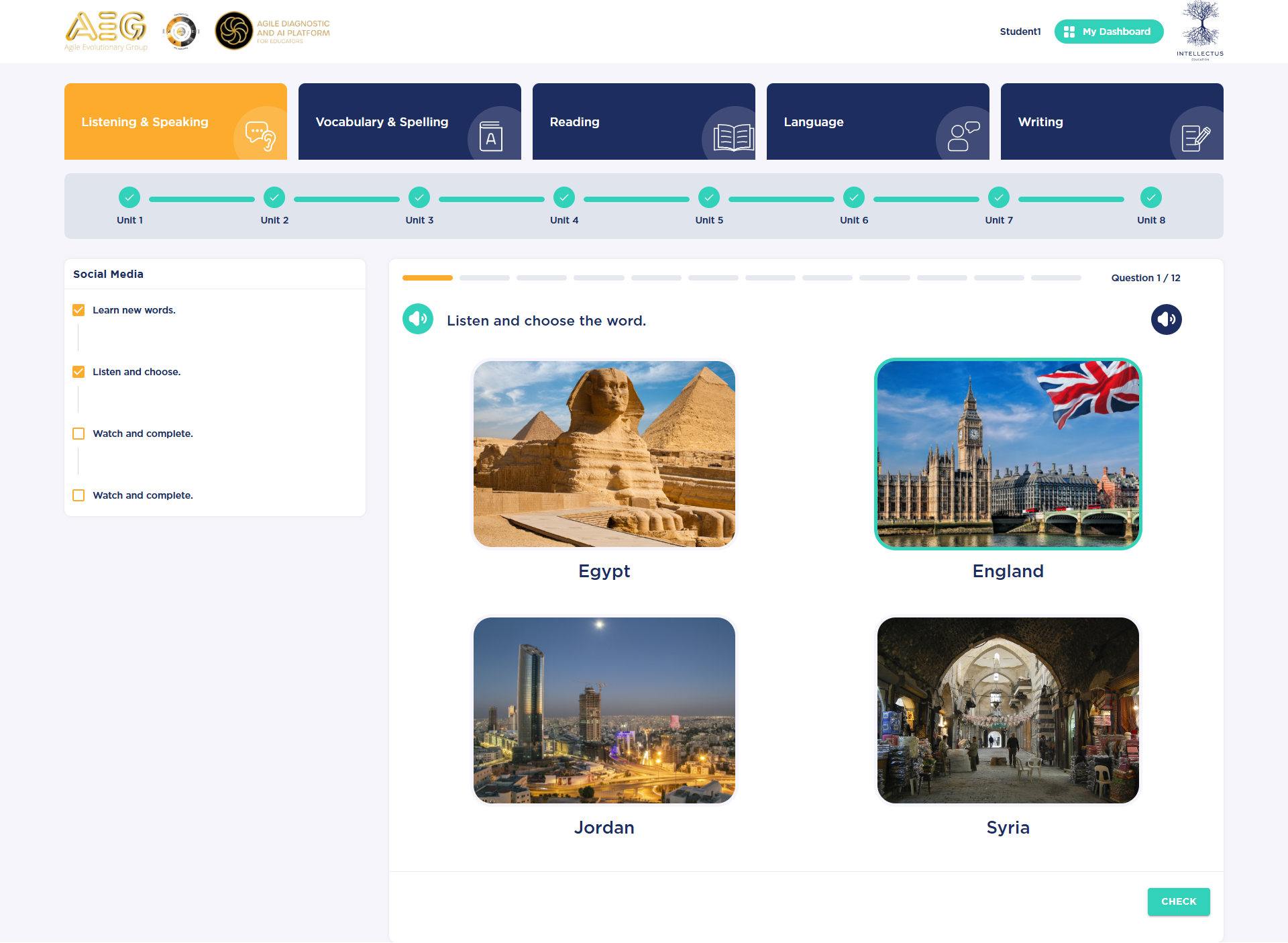Viewport: 1288px width, 943px height.
Task: Click the open book icon on Reading tab
Action: [734, 138]
